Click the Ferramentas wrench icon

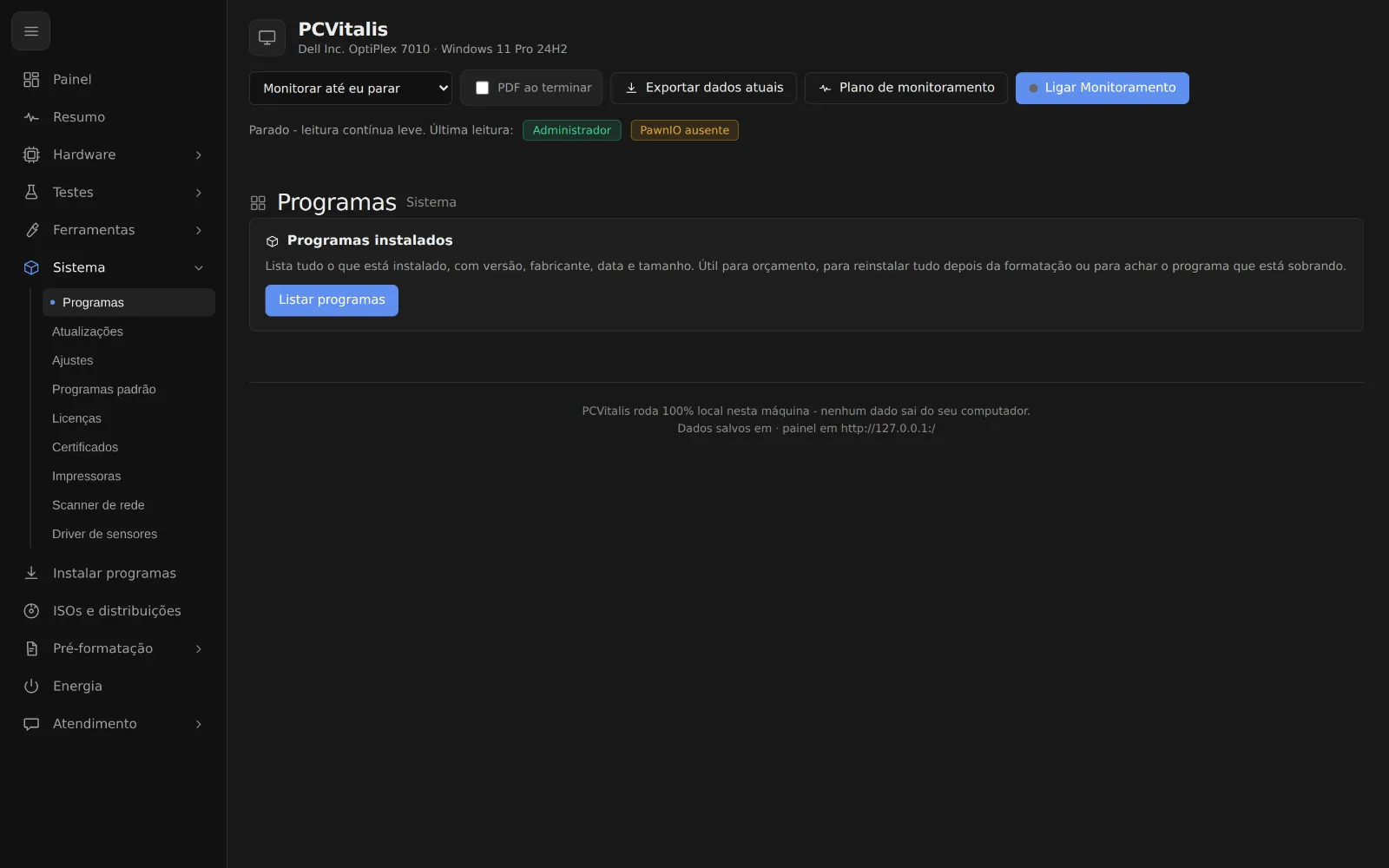coord(31,230)
